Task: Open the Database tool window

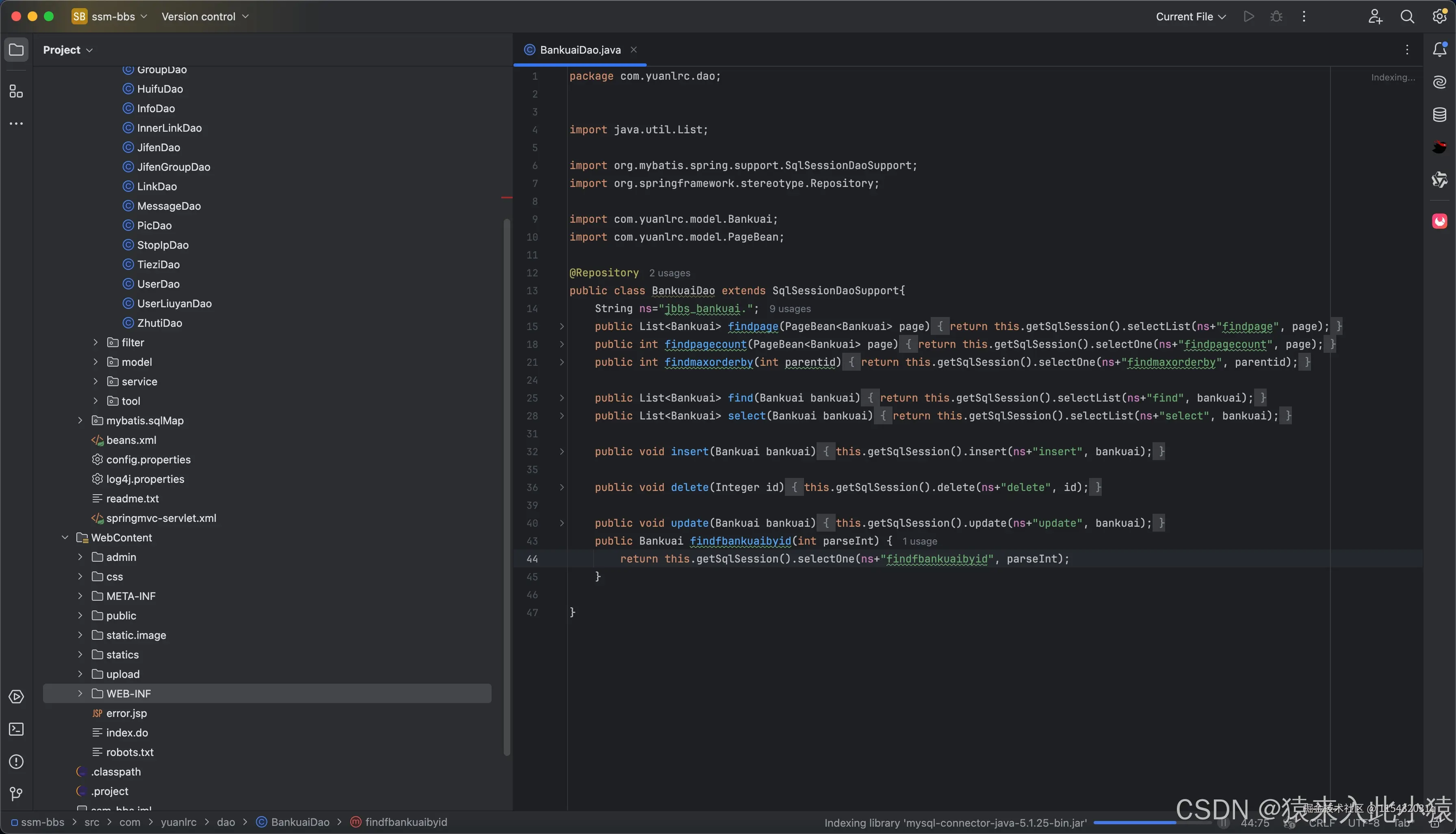Action: 1439,115
